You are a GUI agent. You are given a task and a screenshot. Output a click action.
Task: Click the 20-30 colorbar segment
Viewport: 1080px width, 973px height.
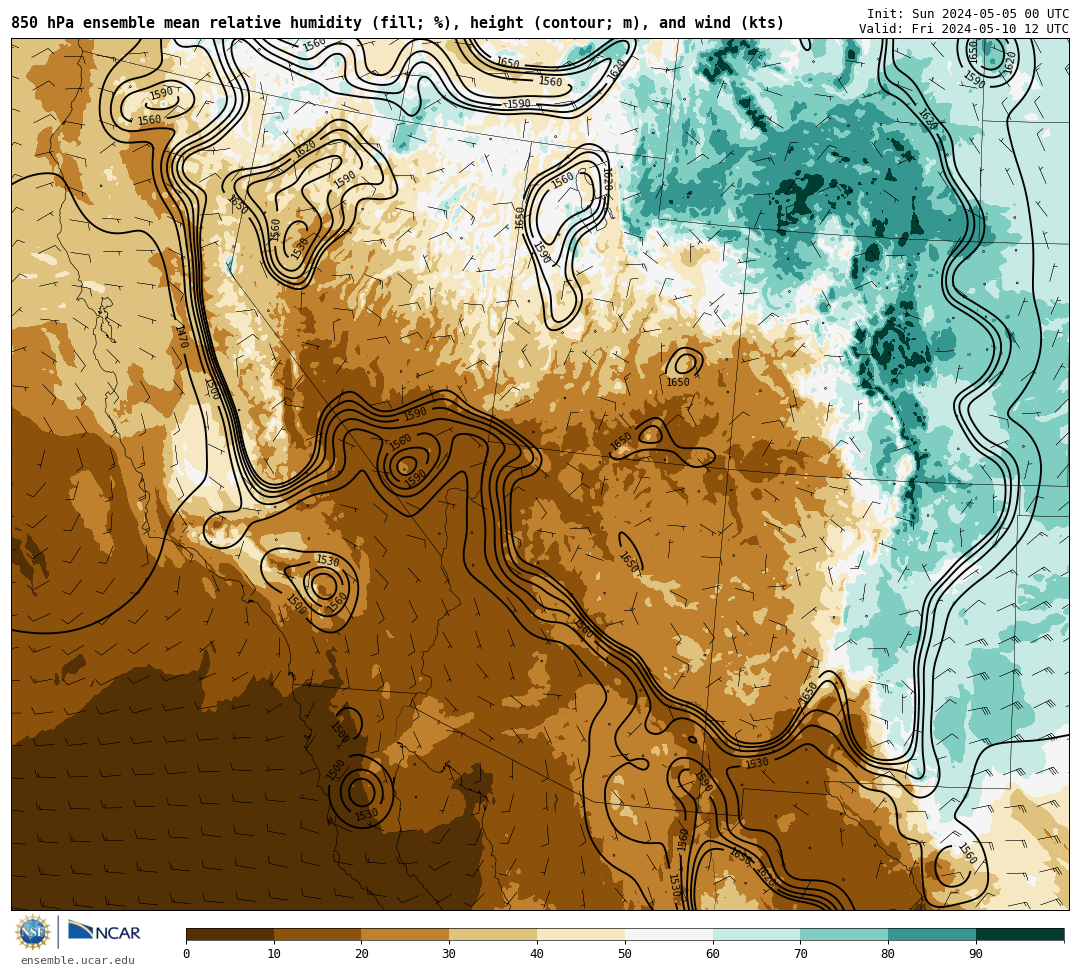pos(406,934)
